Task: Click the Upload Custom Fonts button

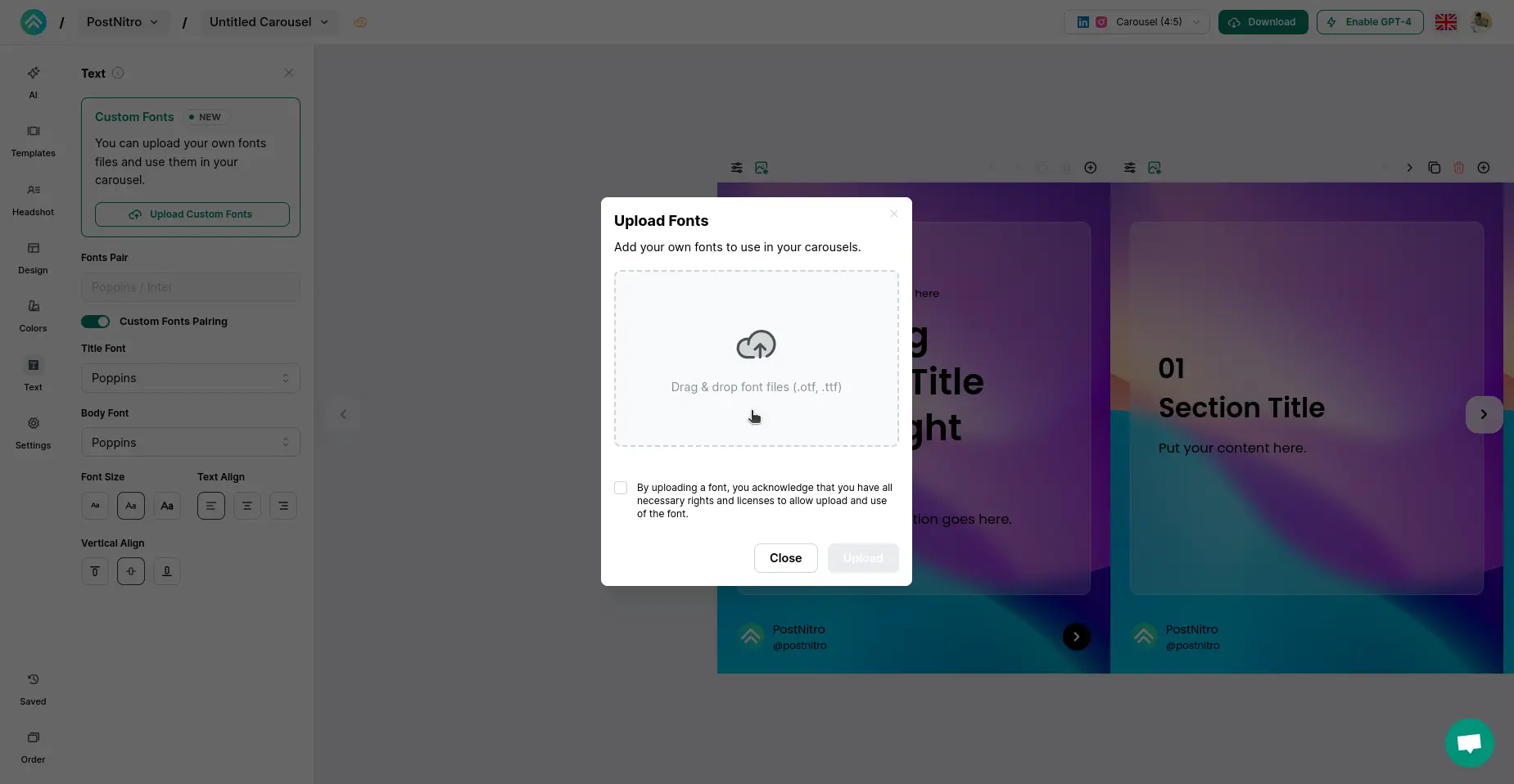Action: [x=192, y=214]
